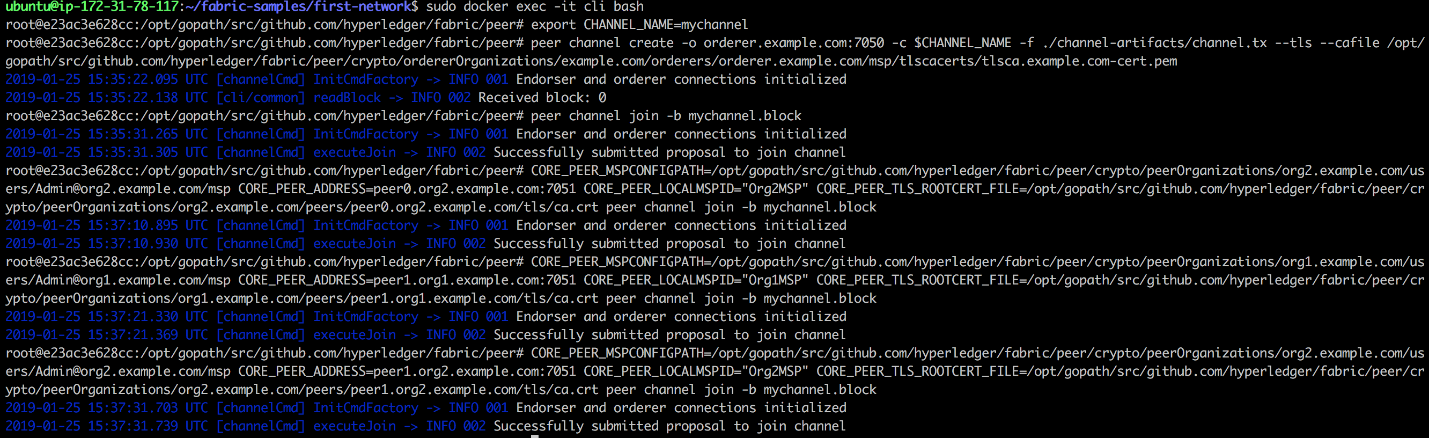
Task: Click the last 'Successfully submitted proposal to join channel' message
Action: click(x=670, y=426)
